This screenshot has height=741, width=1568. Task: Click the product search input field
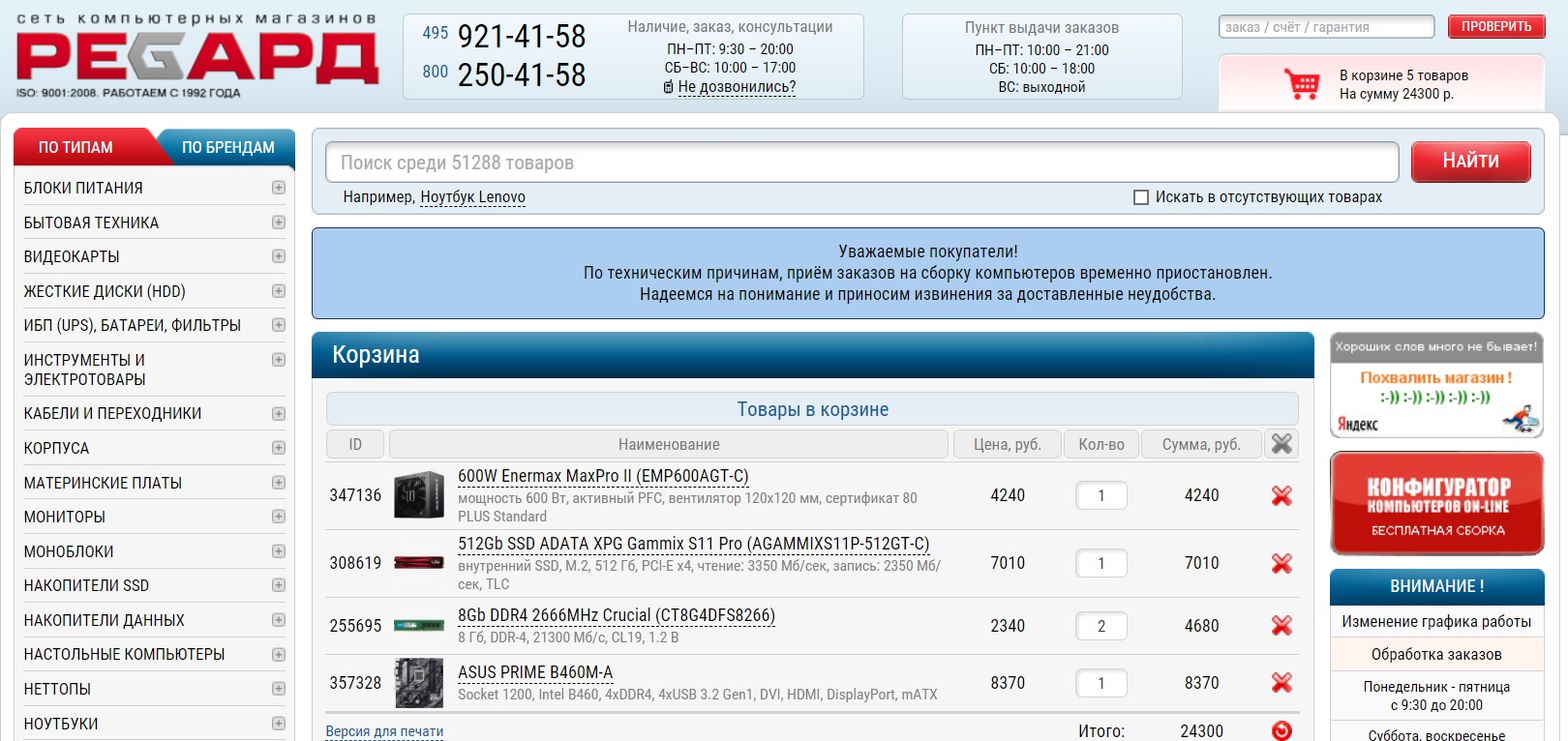(x=862, y=163)
